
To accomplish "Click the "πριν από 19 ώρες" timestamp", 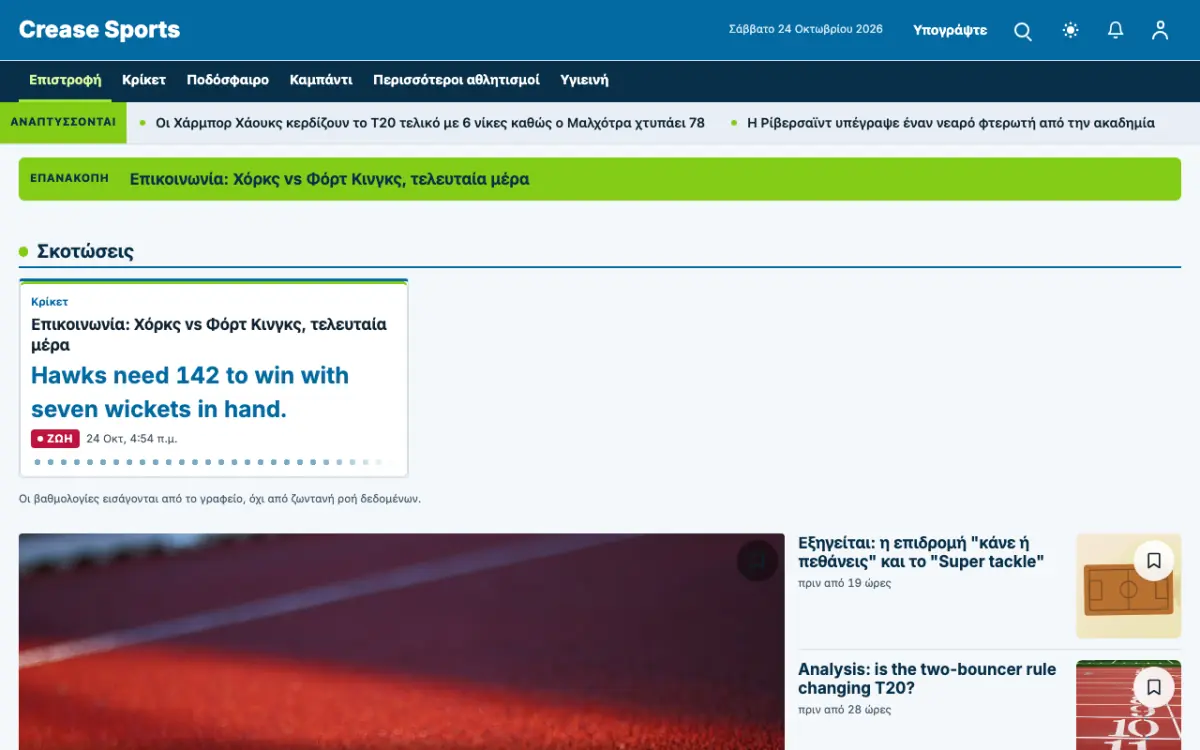I will (845, 583).
